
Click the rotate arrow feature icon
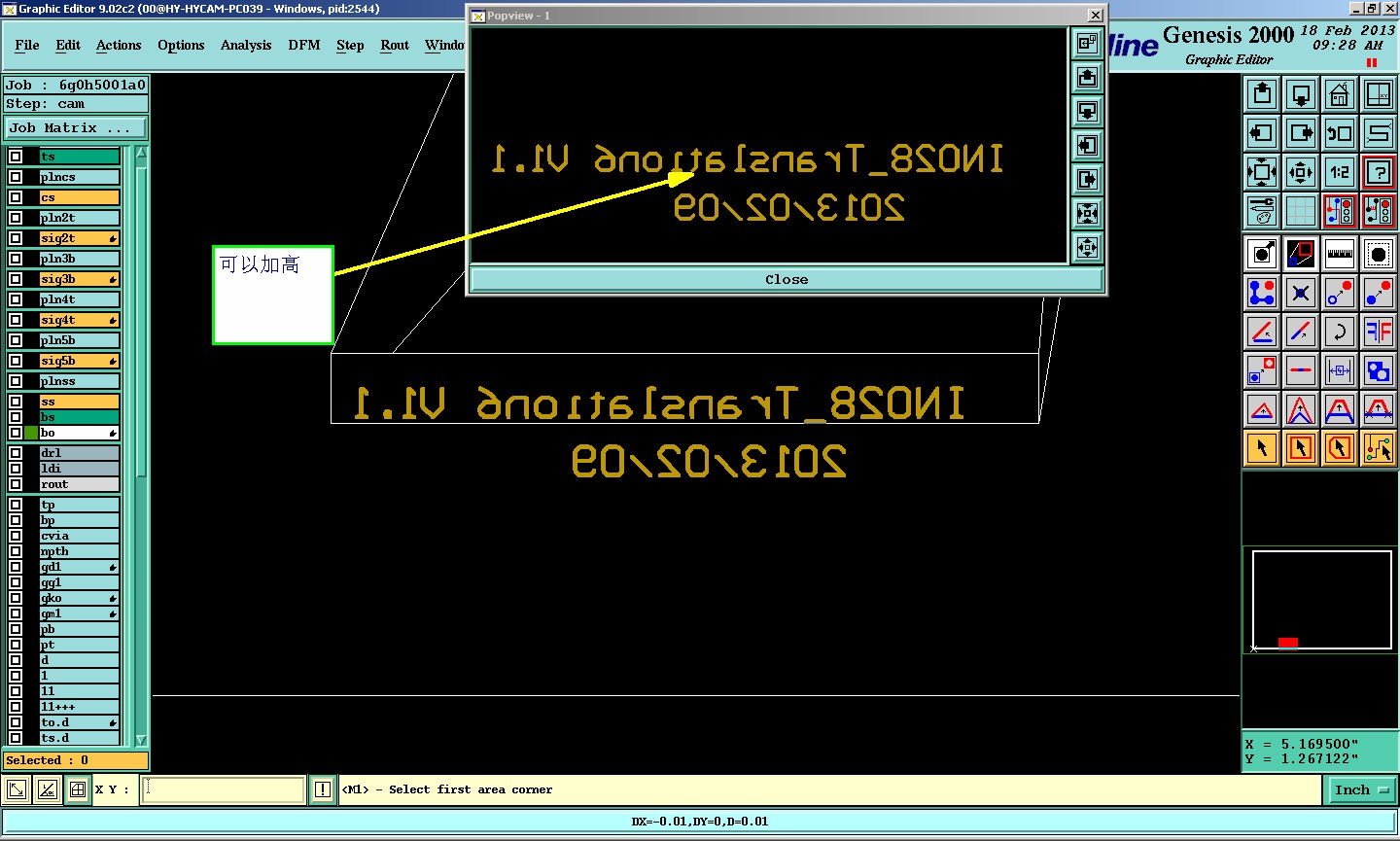tap(1340, 332)
